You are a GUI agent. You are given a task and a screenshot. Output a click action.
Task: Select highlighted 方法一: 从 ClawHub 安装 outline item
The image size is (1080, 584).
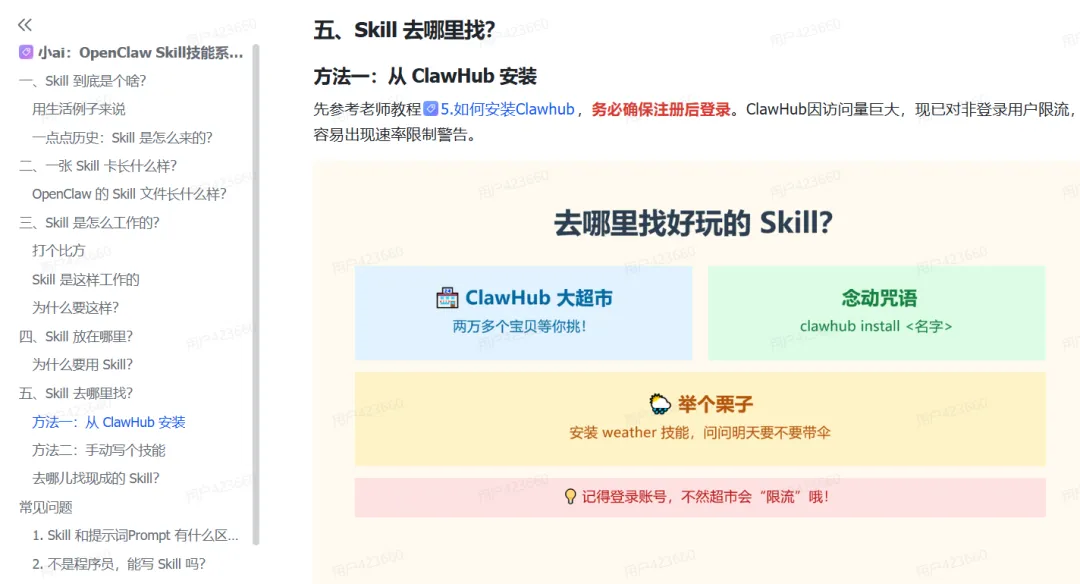(x=109, y=422)
